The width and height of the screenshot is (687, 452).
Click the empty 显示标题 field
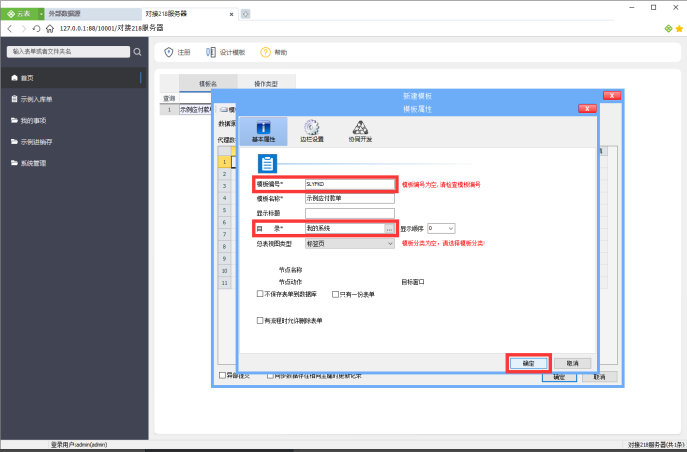pyautogui.click(x=350, y=213)
